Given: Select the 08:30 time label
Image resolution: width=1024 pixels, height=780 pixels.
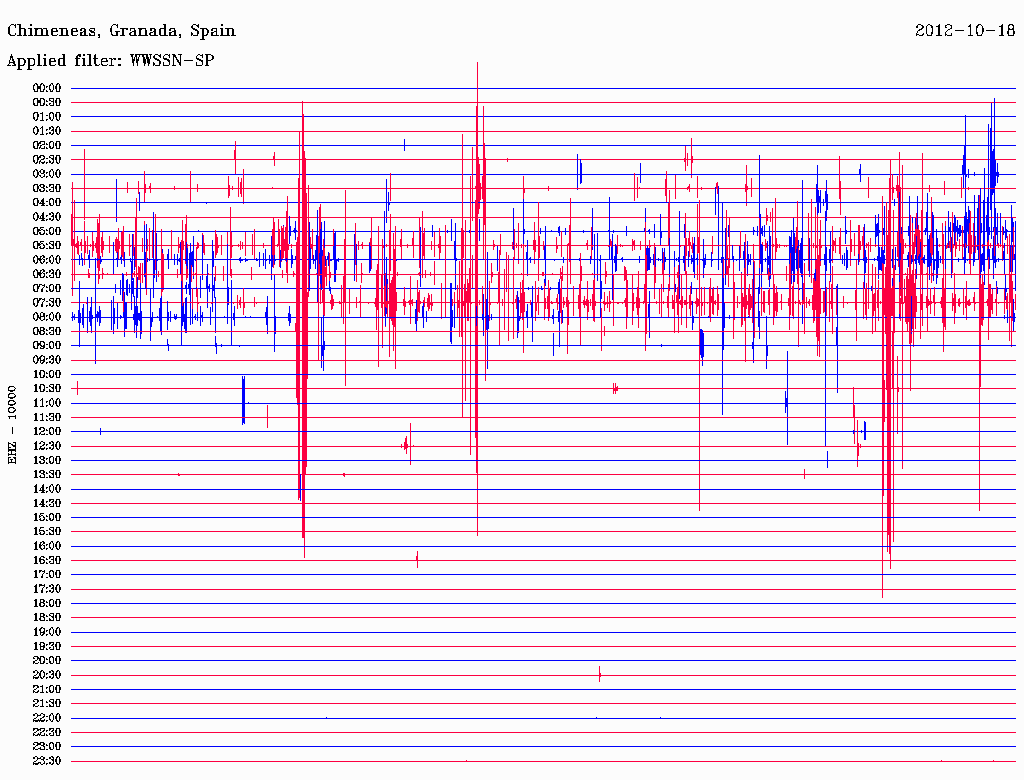Looking at the screenshot, I should [x=46, y=332].
